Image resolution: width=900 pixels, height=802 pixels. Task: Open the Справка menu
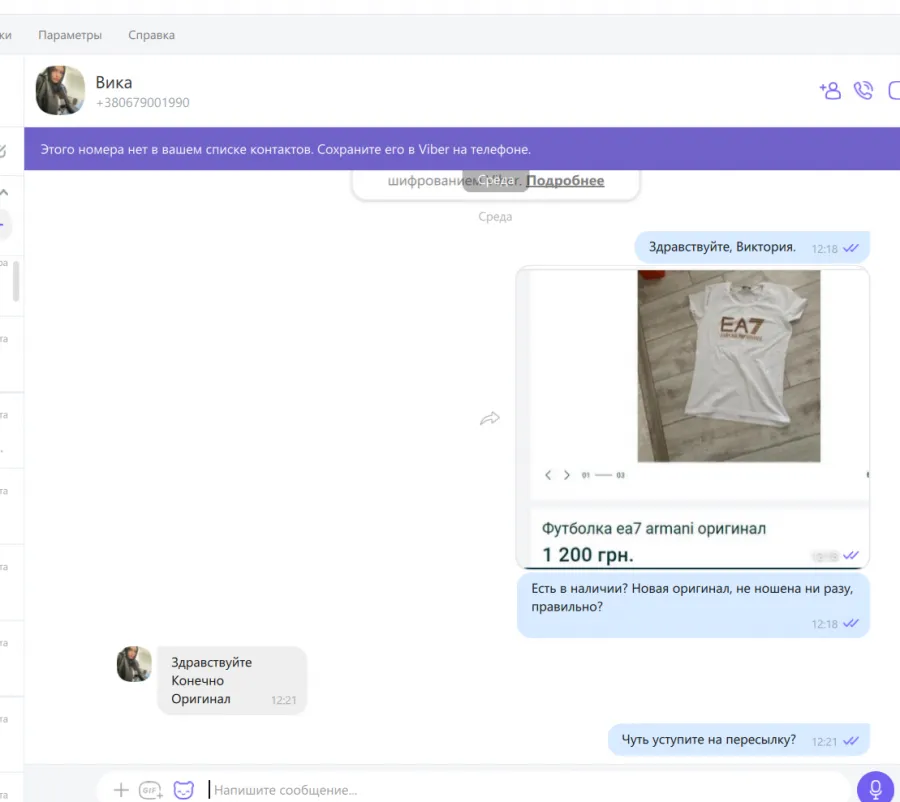point(152,35)
